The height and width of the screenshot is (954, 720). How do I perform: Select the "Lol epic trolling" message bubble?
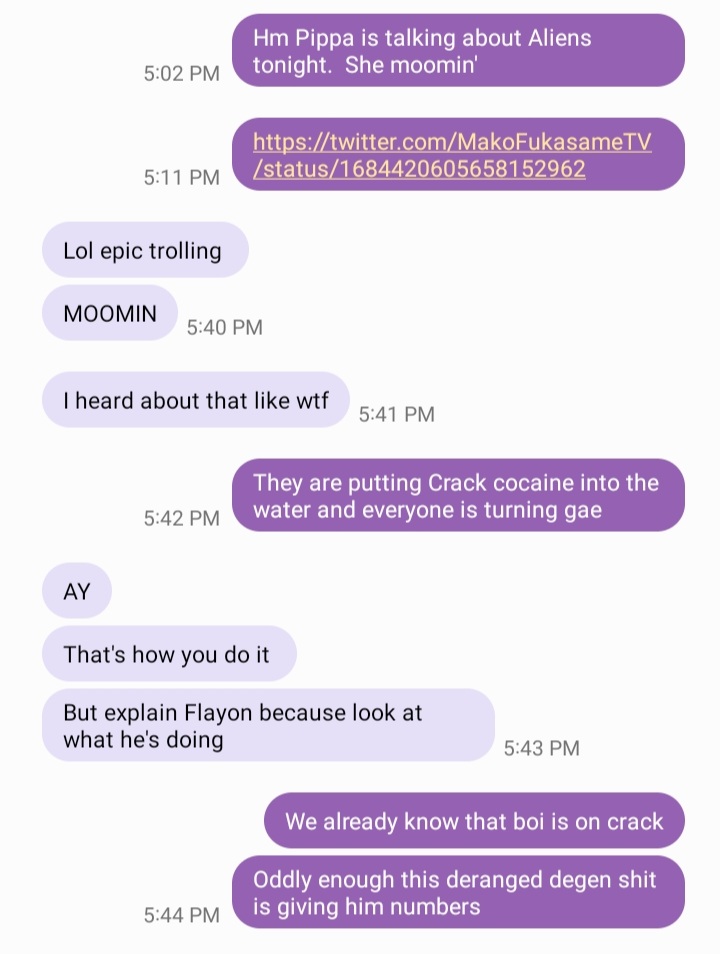pos(145,250)
